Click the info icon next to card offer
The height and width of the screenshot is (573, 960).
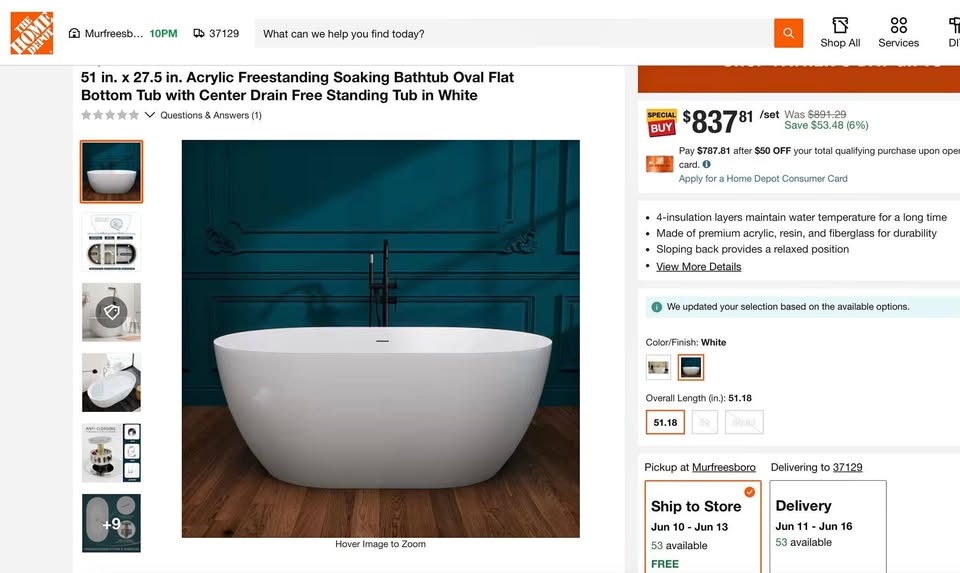coord(707,164)
